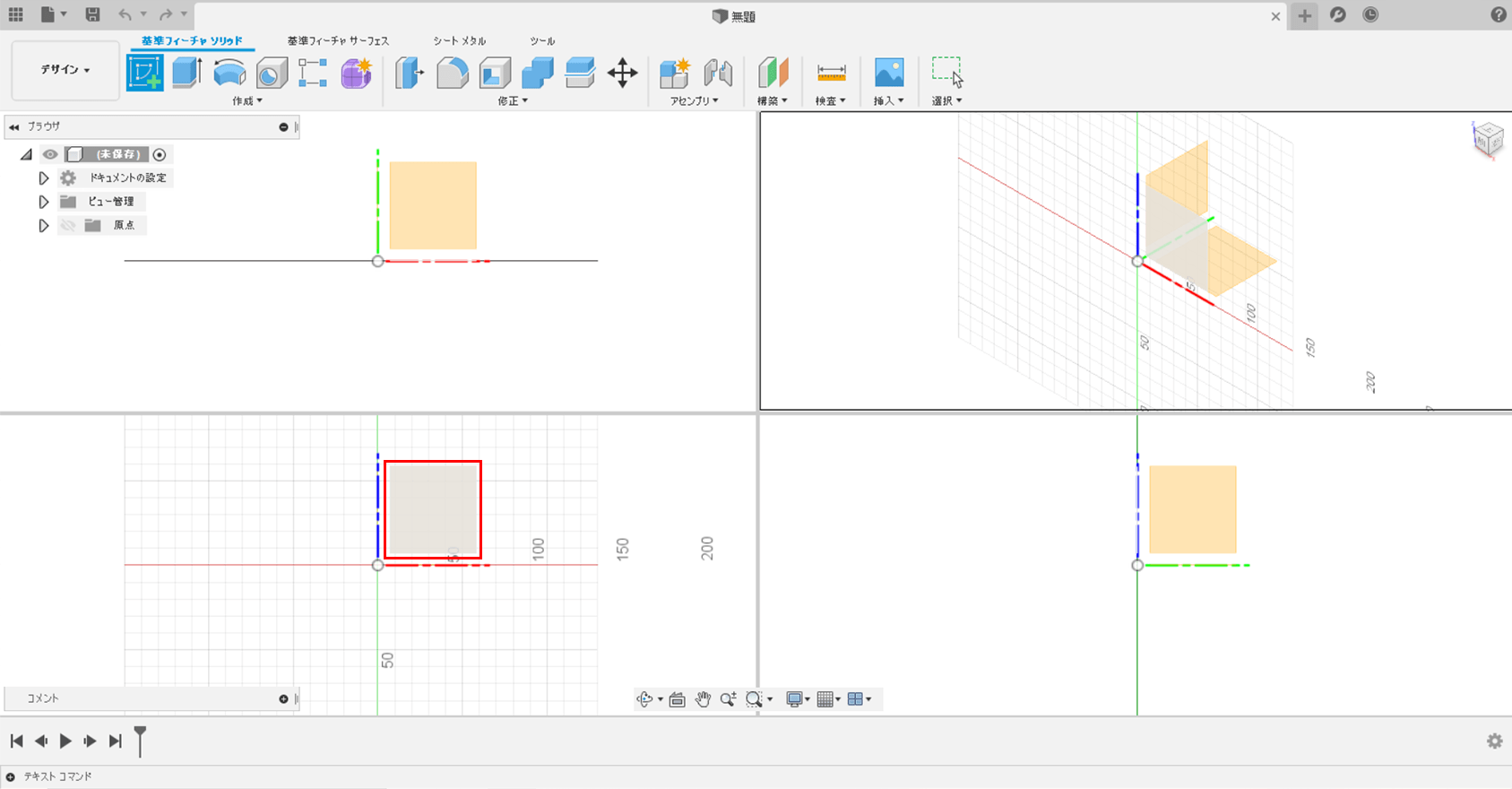
Task: Click the Move/Copy arrows icon
Action: 622,73
